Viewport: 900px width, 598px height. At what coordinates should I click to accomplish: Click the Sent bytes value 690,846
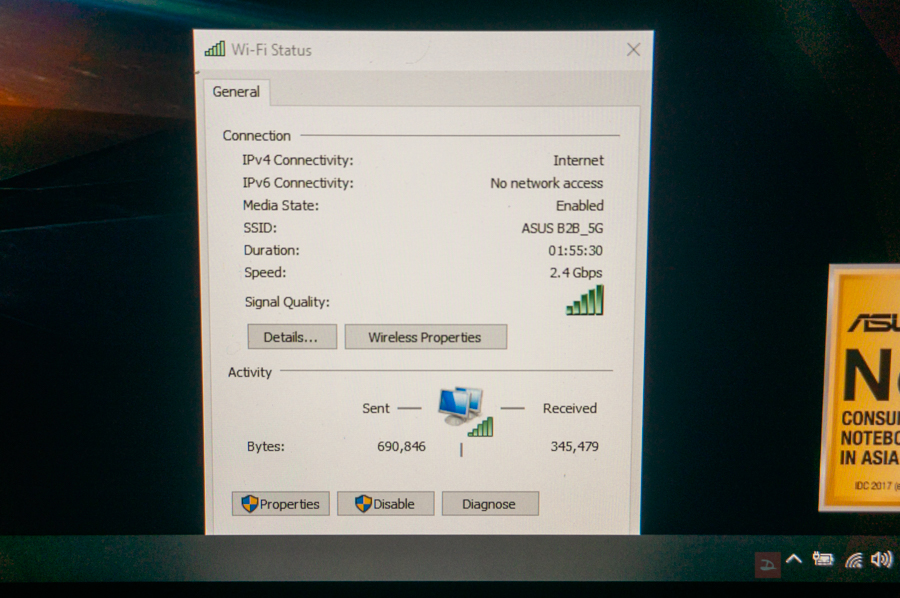click(401, 447)
